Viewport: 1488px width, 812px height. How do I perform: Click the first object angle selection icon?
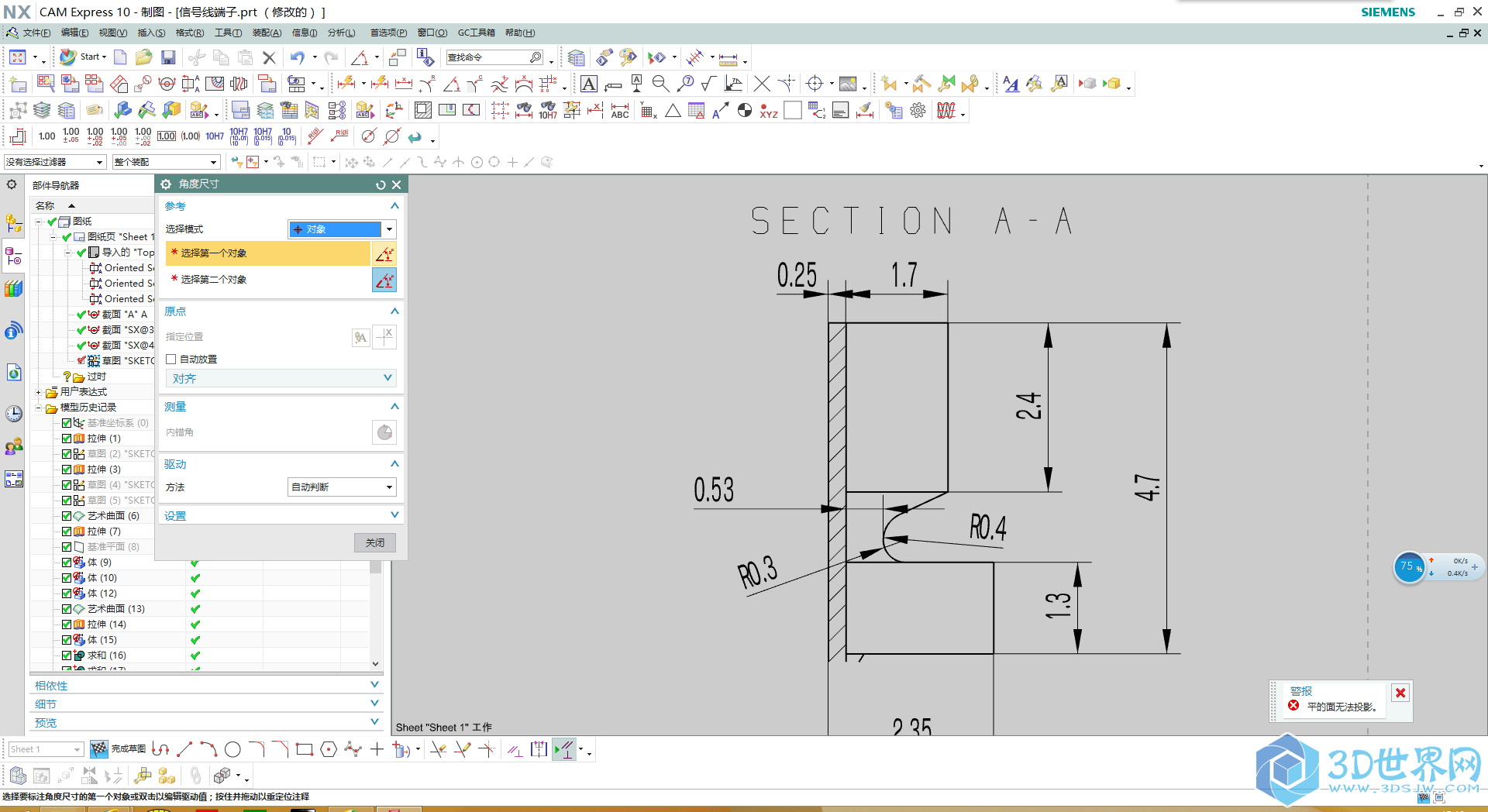(384, 253)
